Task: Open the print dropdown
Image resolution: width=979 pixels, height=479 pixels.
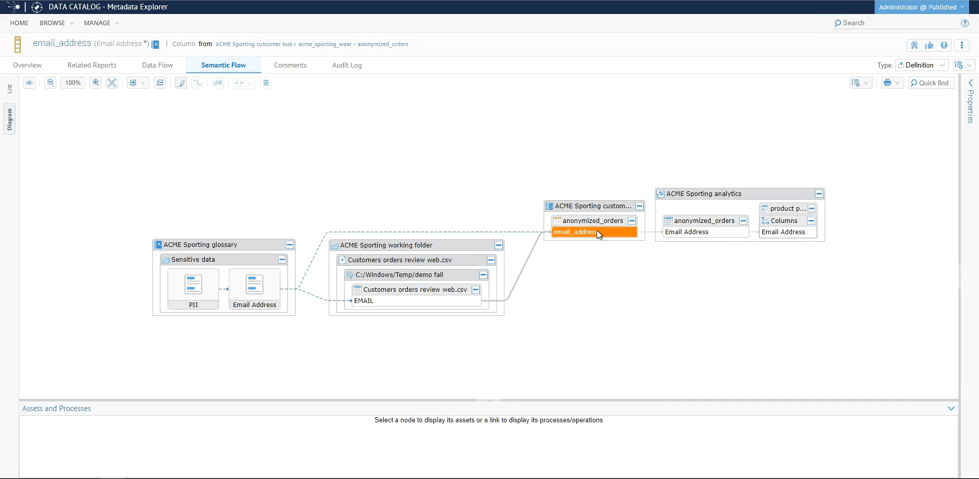Action: point(892,82)
